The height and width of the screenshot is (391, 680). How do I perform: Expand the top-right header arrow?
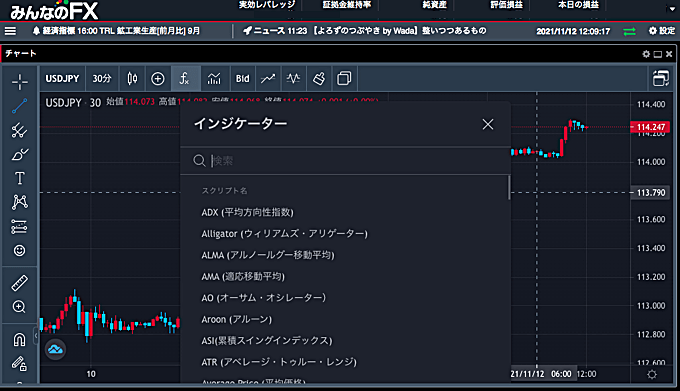671,9
